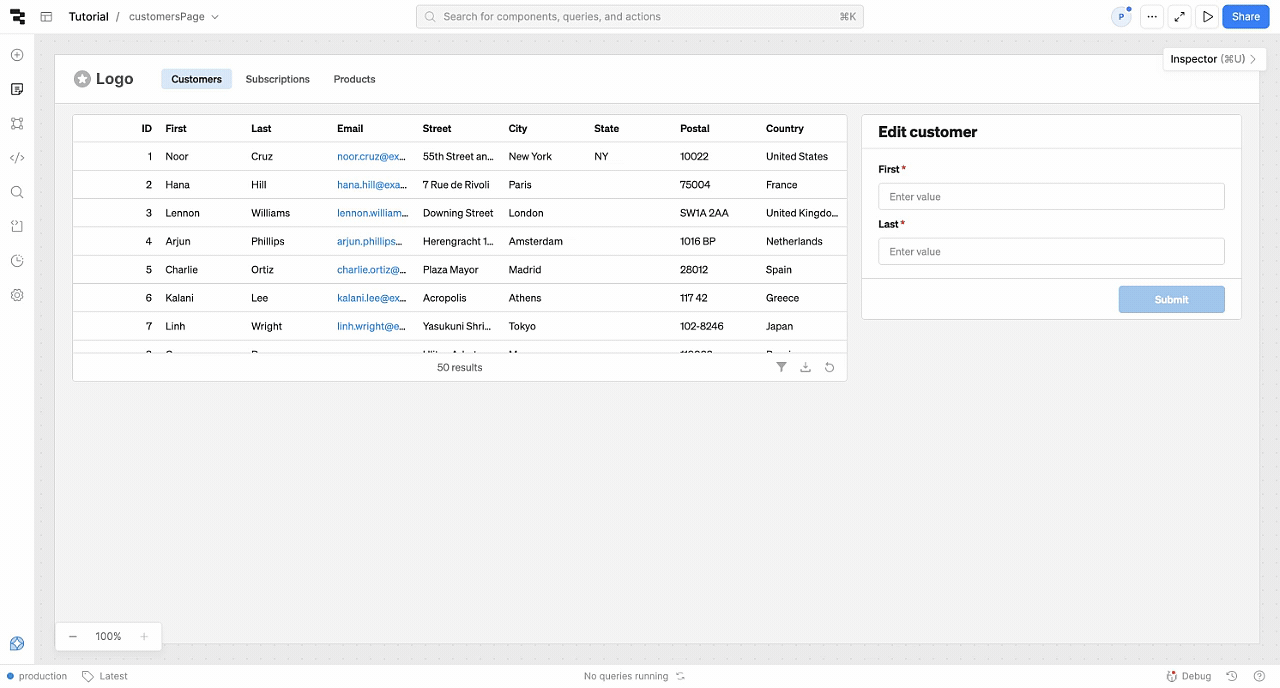Download table data using the download icon

click(x=805, y=368)
